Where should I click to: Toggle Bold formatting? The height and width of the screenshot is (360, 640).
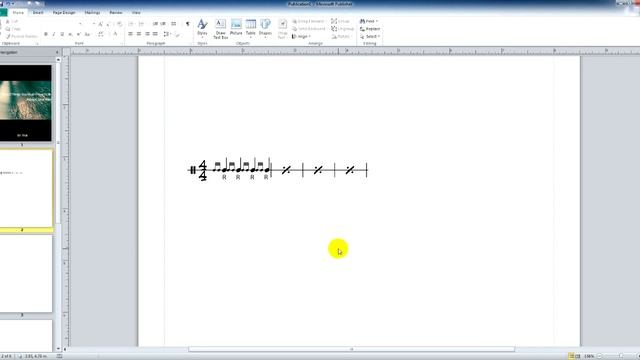pos(46,34)
